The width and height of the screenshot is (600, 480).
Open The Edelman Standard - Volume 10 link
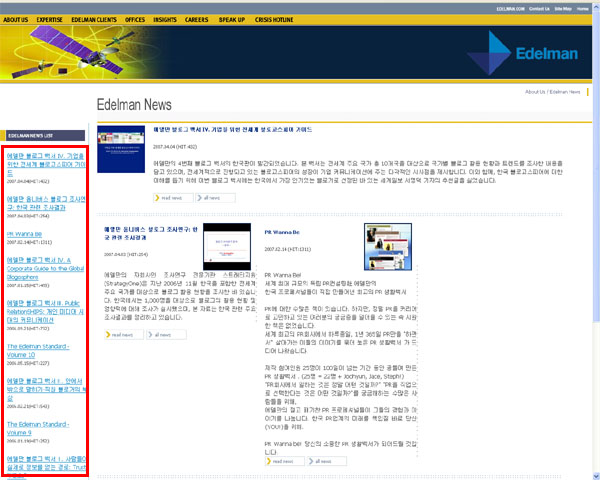[x=38, y=351]
